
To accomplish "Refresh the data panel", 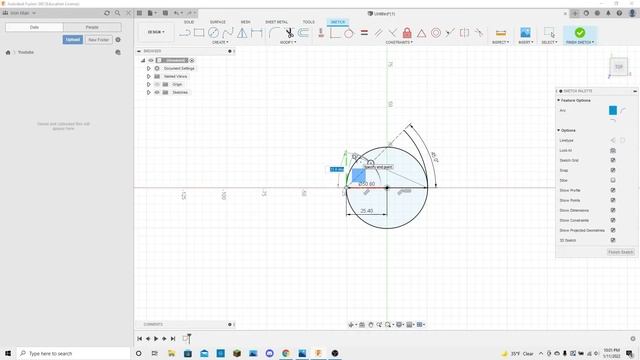I will tap(107, 13).
